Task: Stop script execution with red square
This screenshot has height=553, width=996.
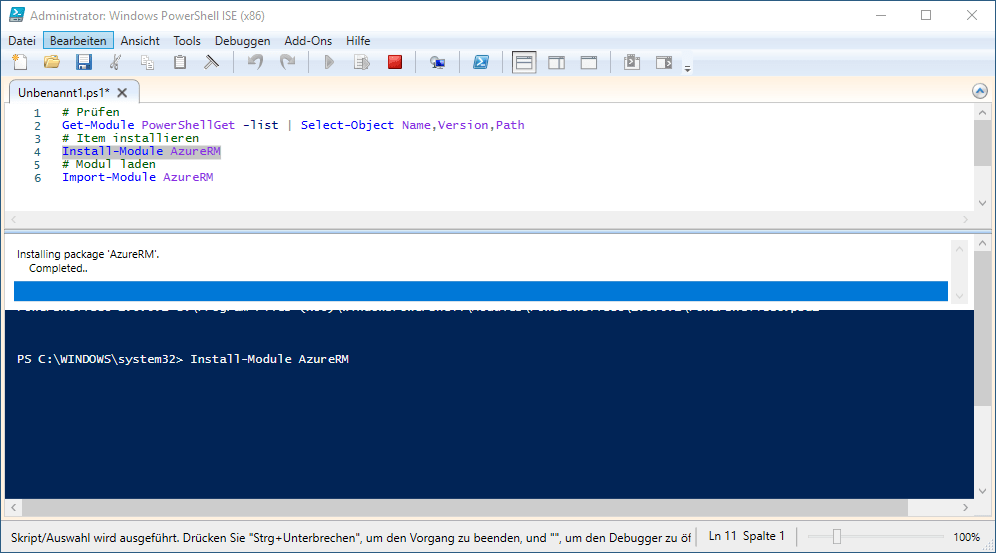Action: pyautogui.click(x=394, y=62)
